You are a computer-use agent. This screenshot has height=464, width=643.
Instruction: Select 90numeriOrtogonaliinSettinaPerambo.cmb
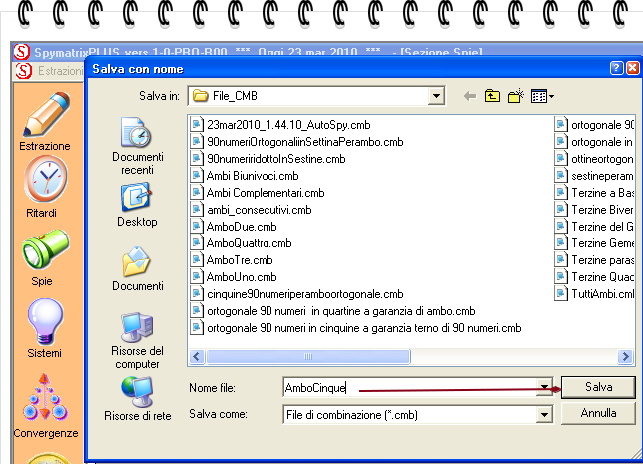point(298,142)
